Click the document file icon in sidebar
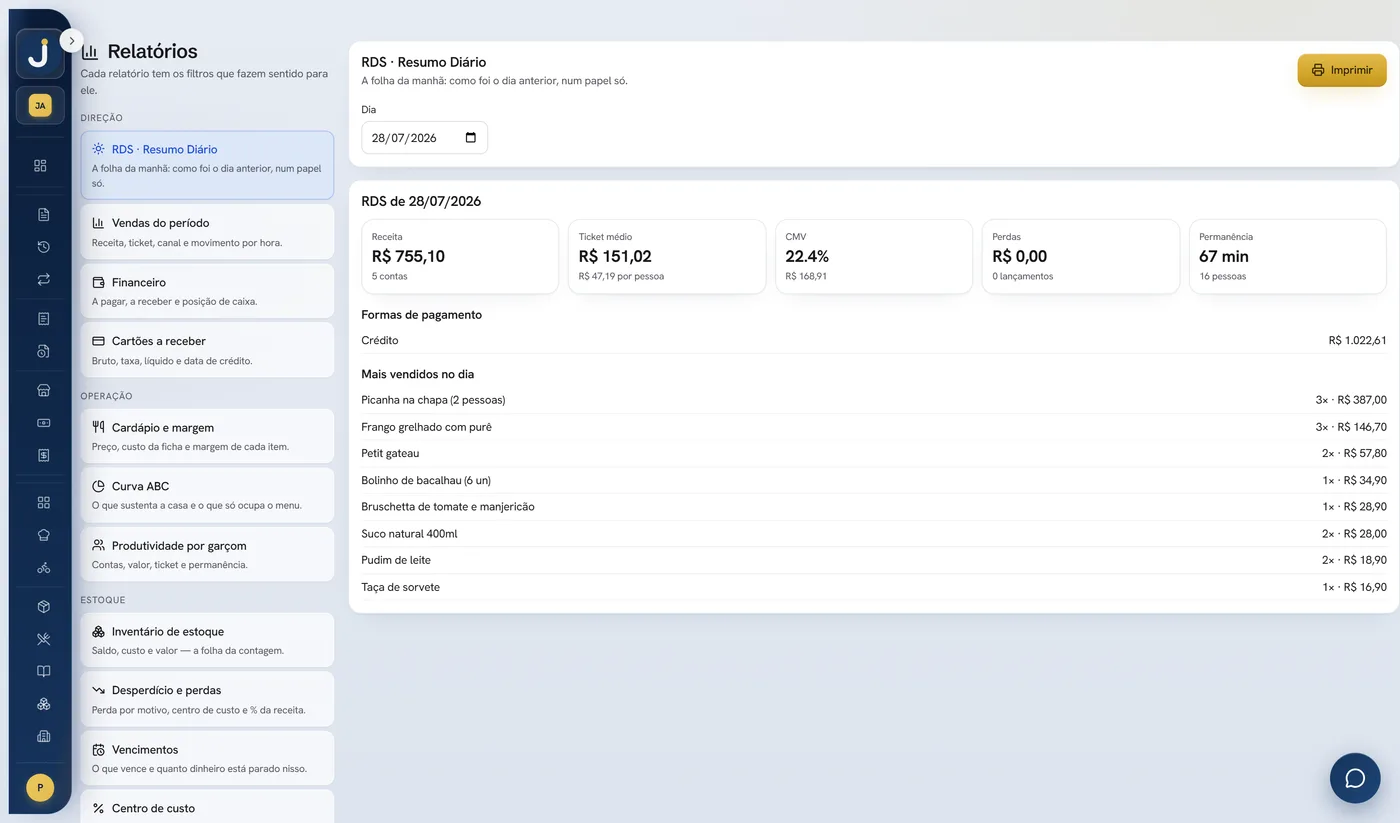The height and width of the screenshot is (823, 1400). click(x=43, y=214)
